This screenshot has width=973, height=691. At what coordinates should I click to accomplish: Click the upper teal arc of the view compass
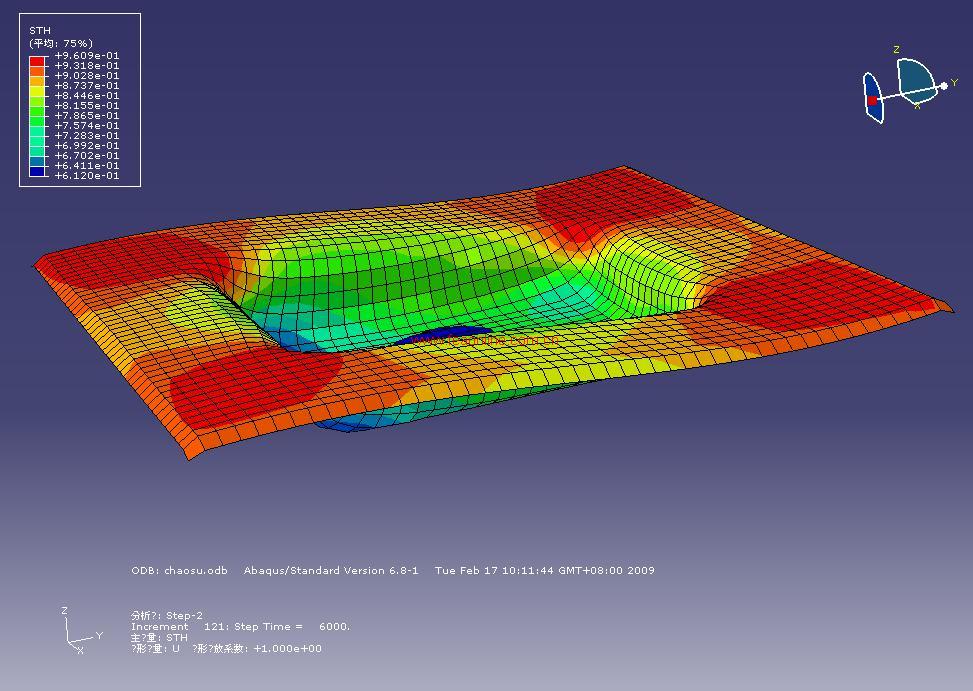coord(914,75)
